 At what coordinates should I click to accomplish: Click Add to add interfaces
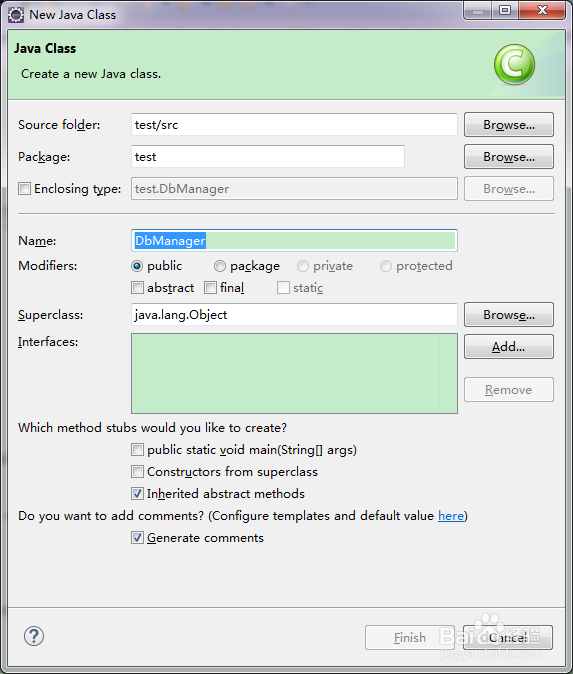[x=509, y=346]
